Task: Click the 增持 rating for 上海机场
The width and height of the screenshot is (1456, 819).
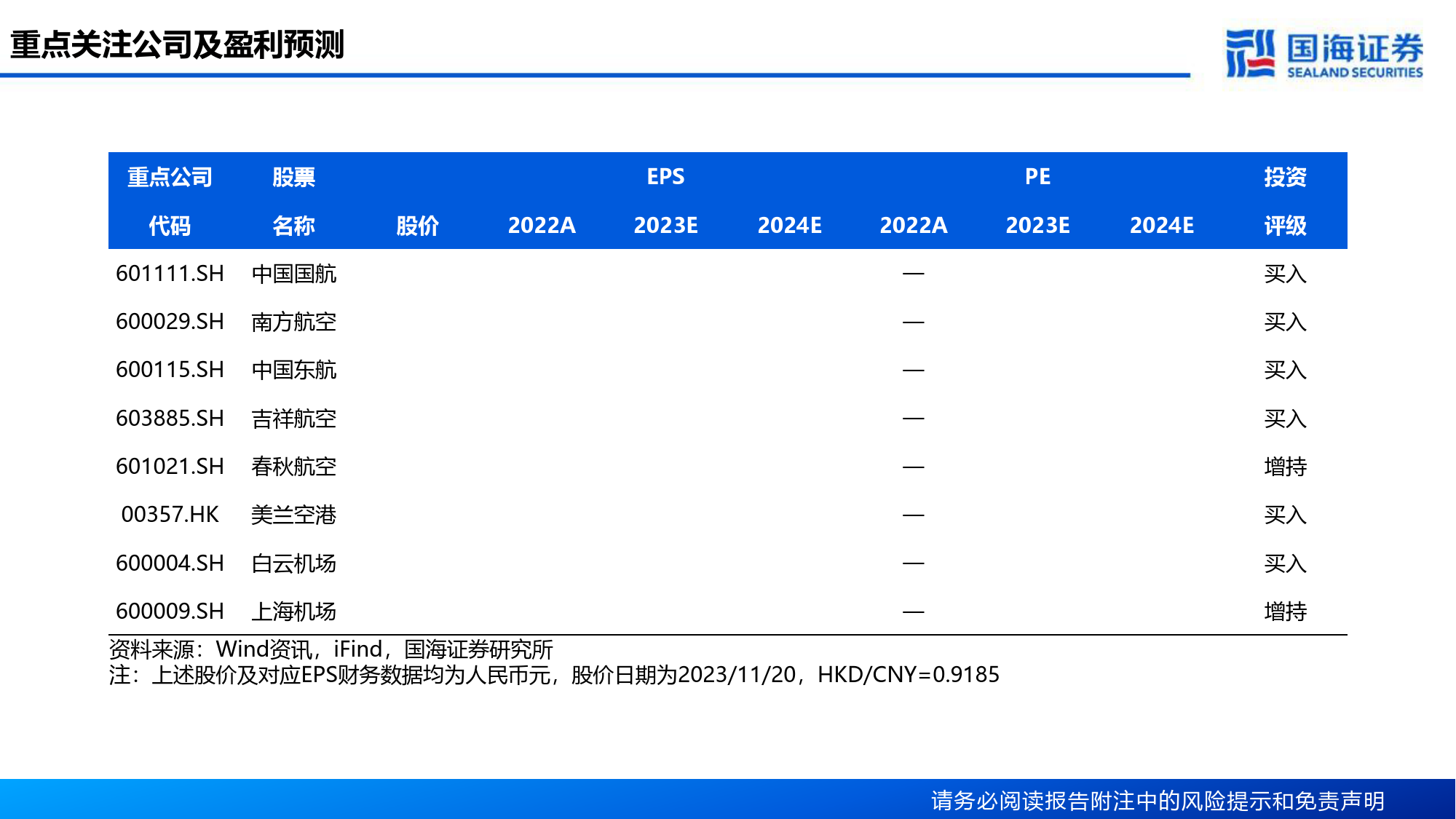Action: 1286,612
